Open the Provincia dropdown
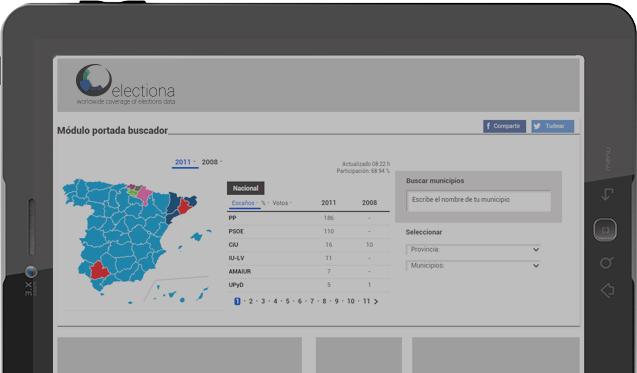Viewport: 637px width, 373px height. (473, 249)
